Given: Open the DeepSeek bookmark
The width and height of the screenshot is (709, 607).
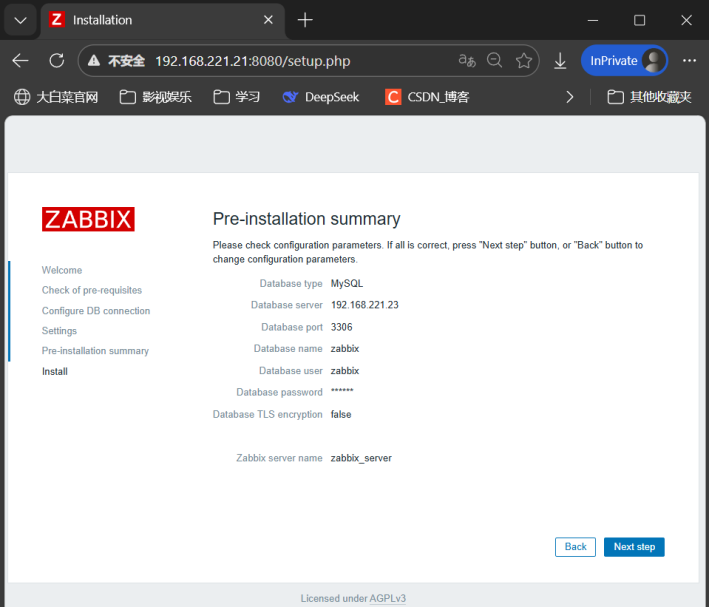Looking at the screenshot, I should (x=321, y=97).
